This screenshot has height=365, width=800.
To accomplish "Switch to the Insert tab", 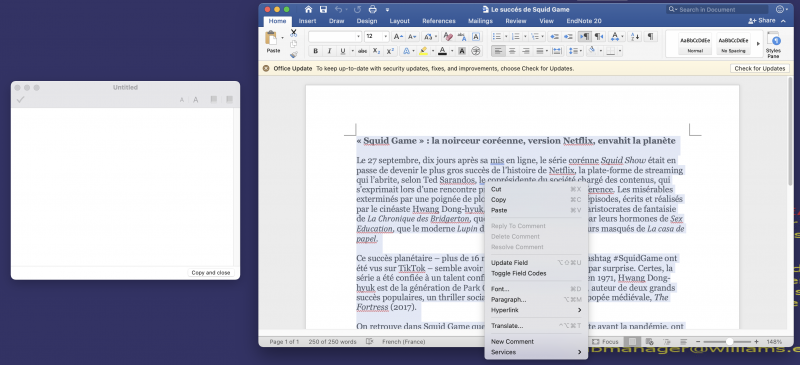I will 308,21.
